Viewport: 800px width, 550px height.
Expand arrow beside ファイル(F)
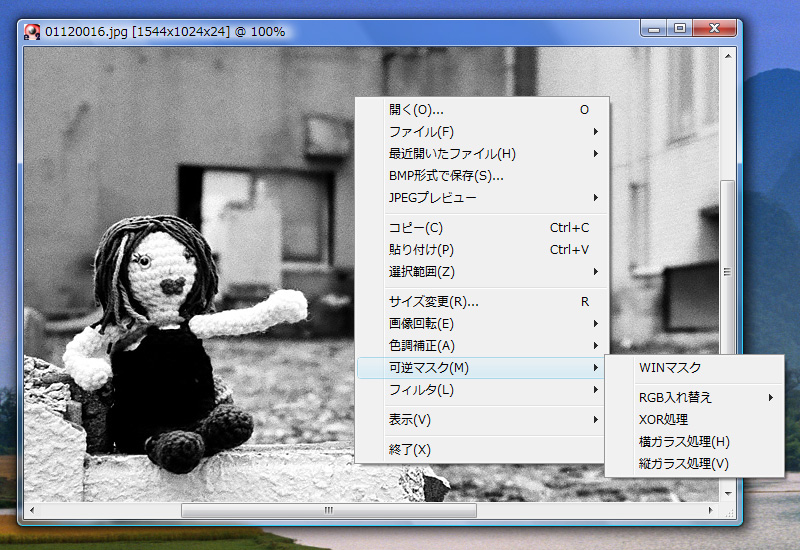(x=595, y=132)
